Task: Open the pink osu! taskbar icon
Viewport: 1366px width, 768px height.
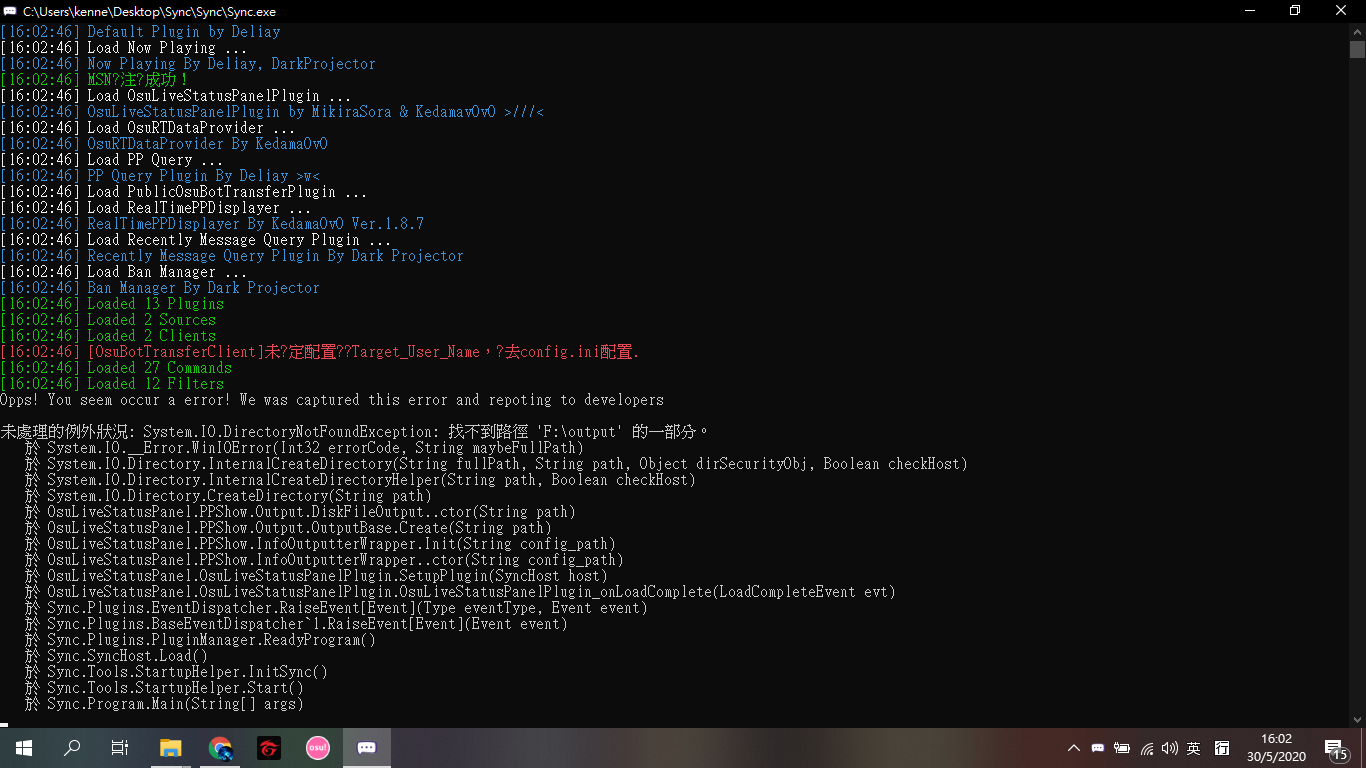Action: (317, 747)
